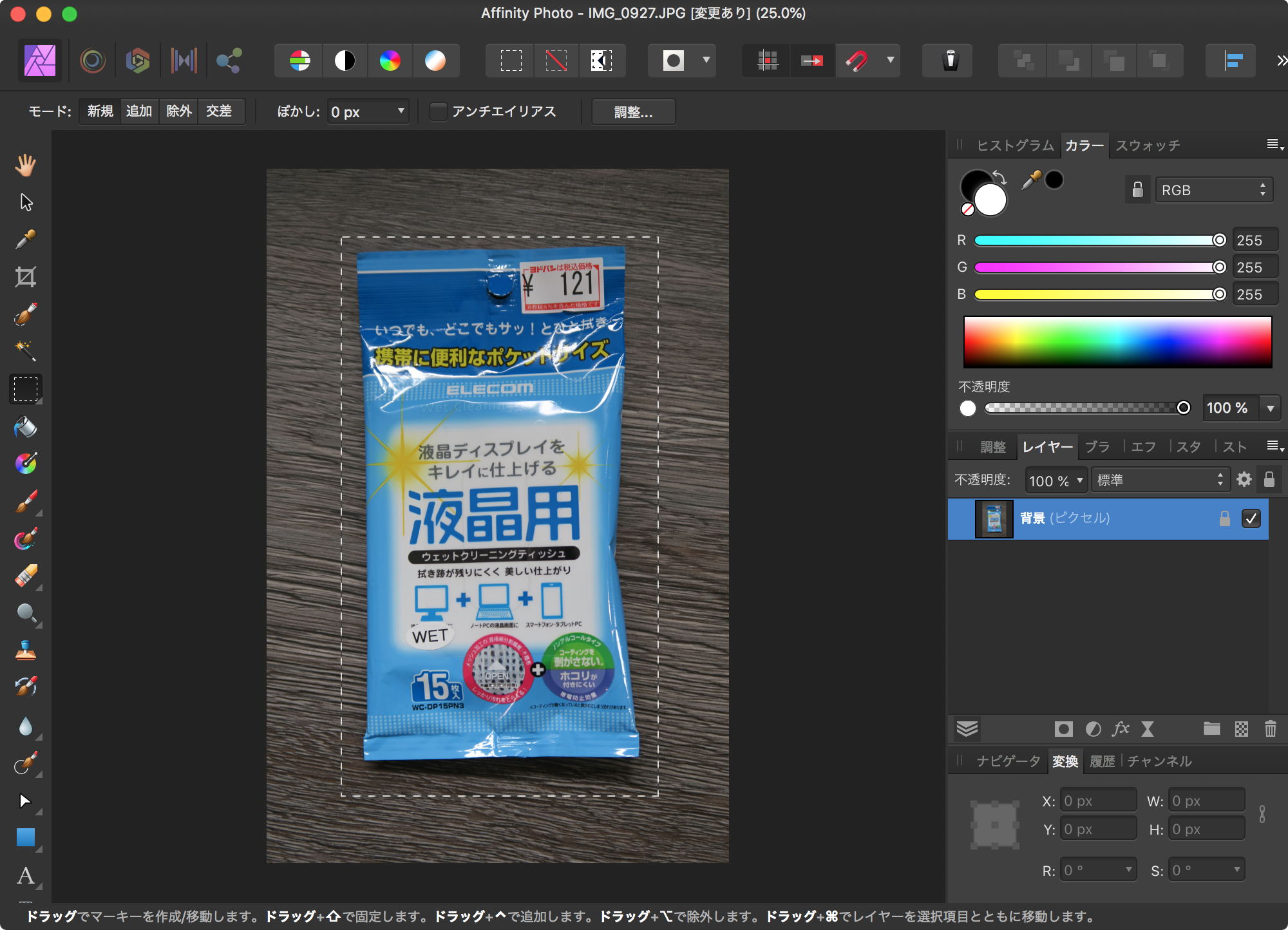Select the Flood Fill bucket tool
1288x930 pixels.
tap(25, 426)
